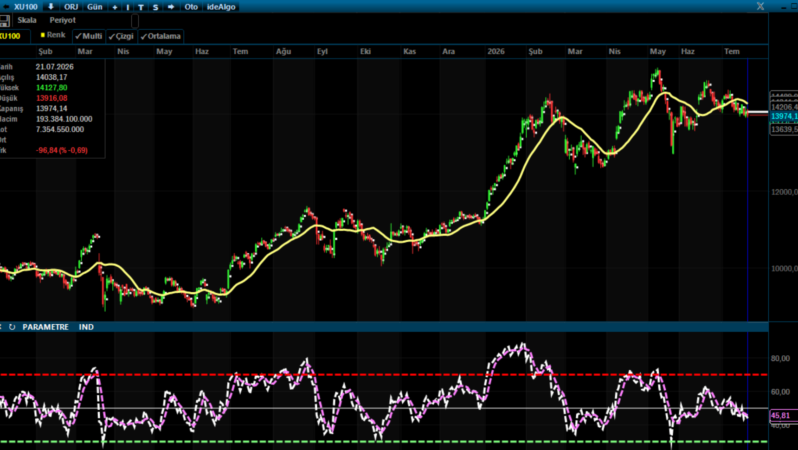This screenshot has height=450, width=798.
Task: Click the right arrow icon before Oto
Action: (171, 7)
